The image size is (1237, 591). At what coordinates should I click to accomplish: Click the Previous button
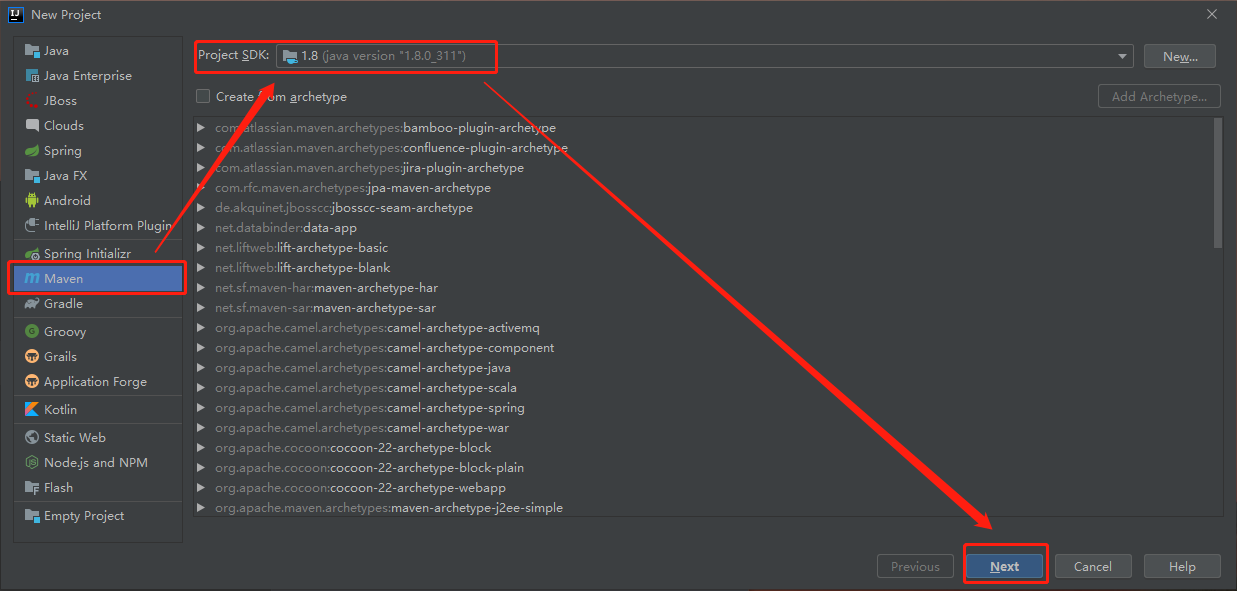(915, 566)
